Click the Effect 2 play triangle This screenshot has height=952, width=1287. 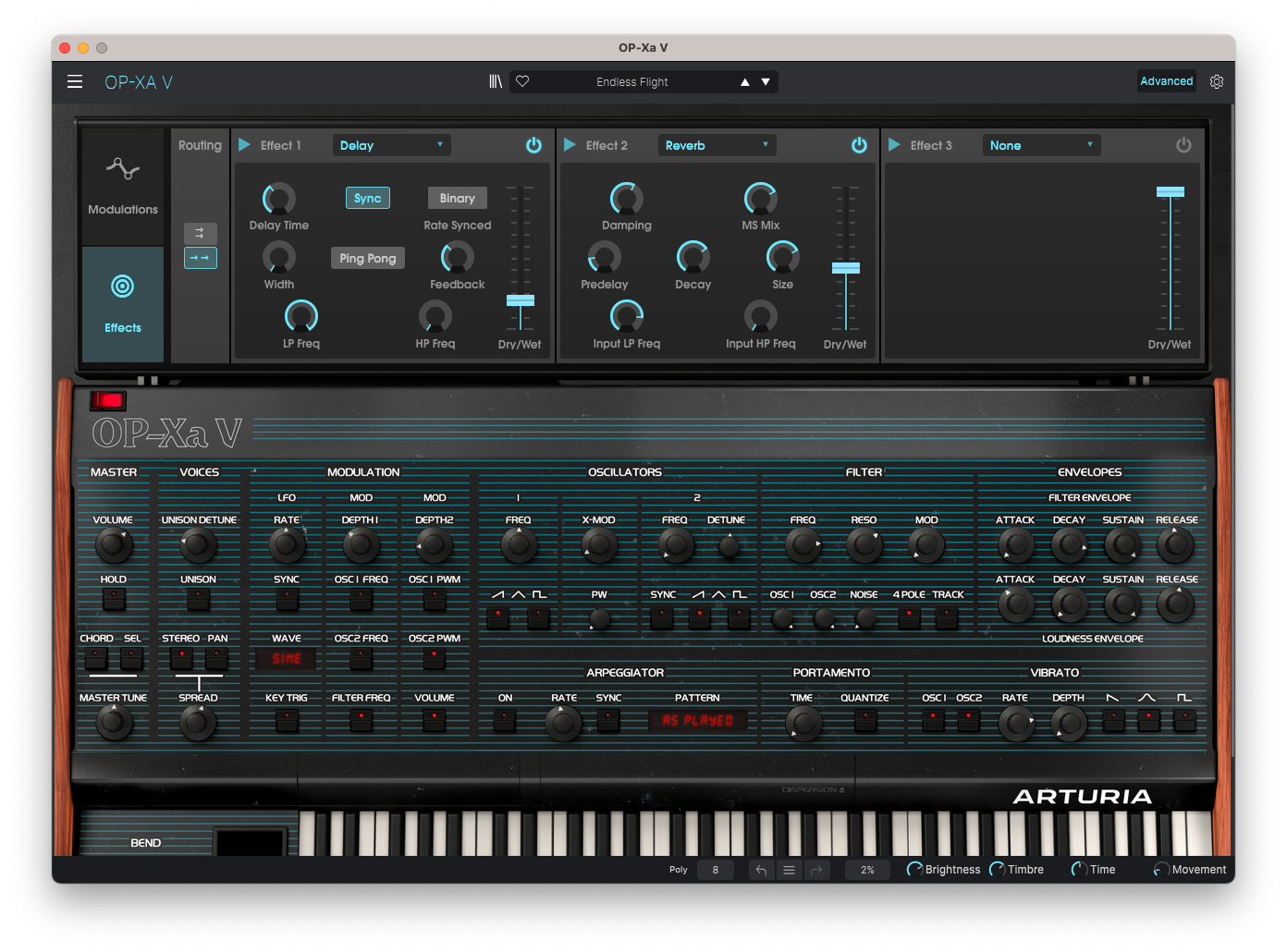coord(570,144)
